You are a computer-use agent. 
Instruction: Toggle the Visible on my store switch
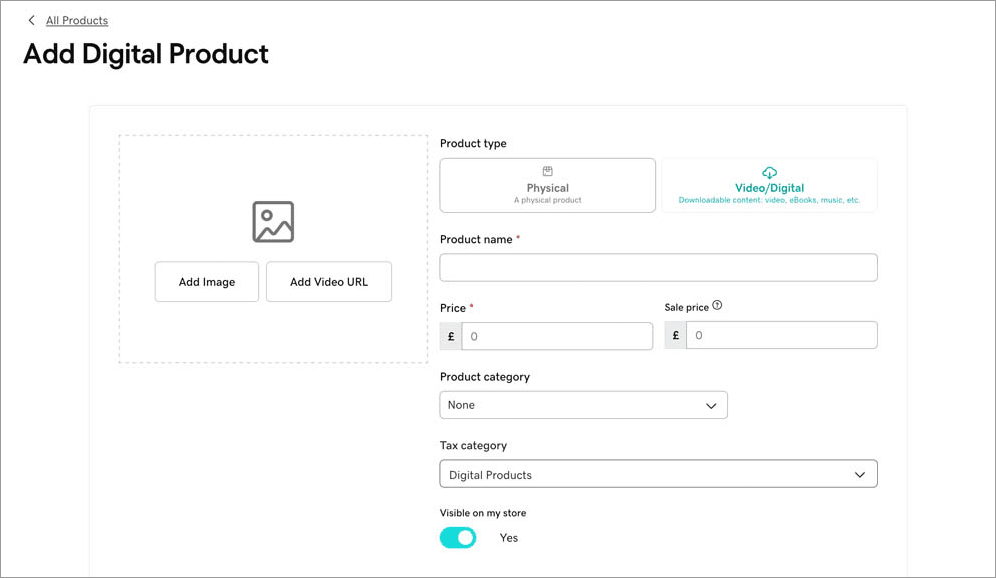click(457, 537)
